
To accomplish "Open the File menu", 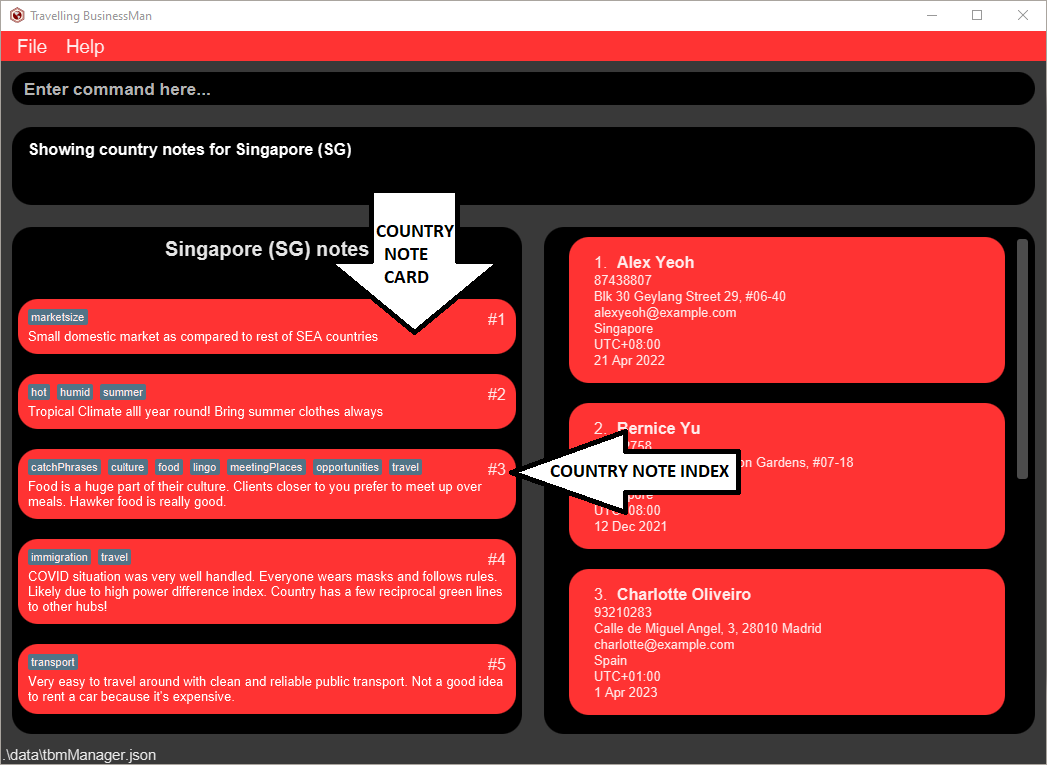I will (31, 46).
